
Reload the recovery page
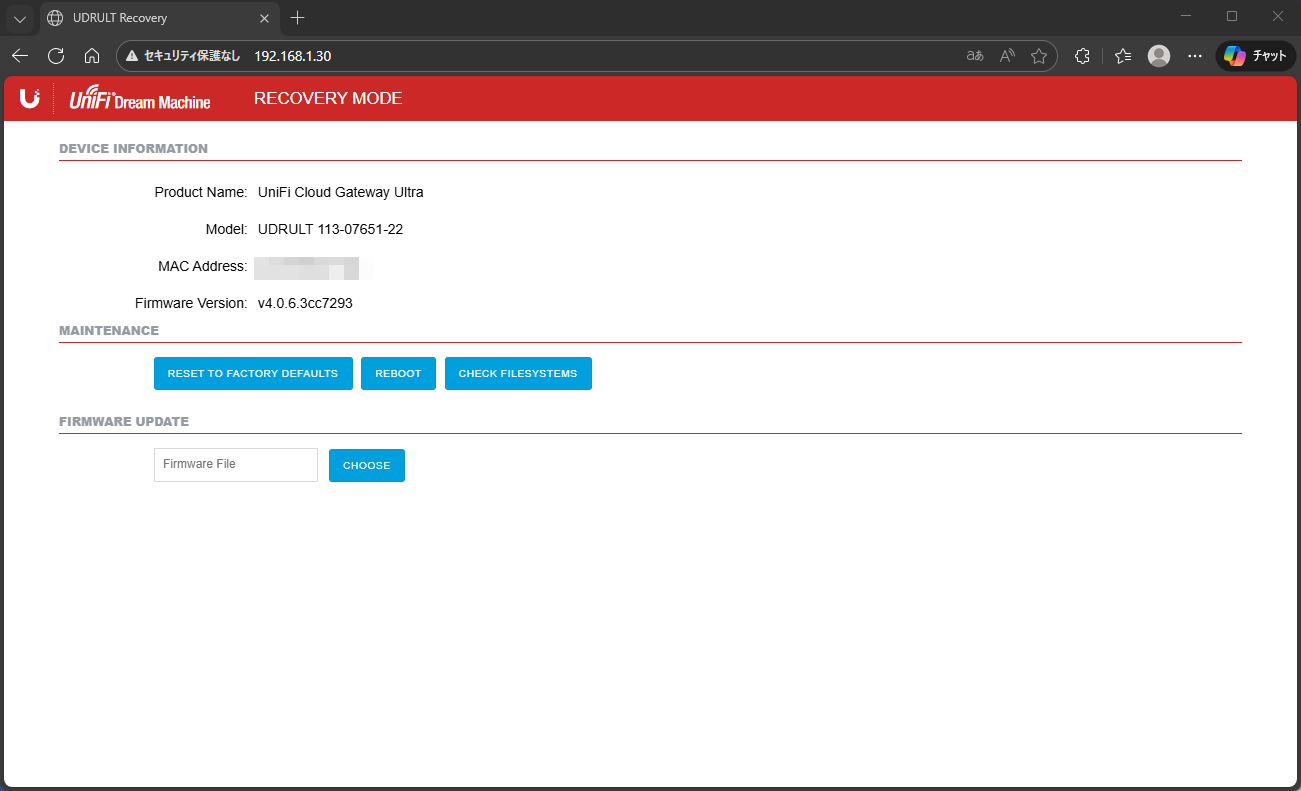56,56
